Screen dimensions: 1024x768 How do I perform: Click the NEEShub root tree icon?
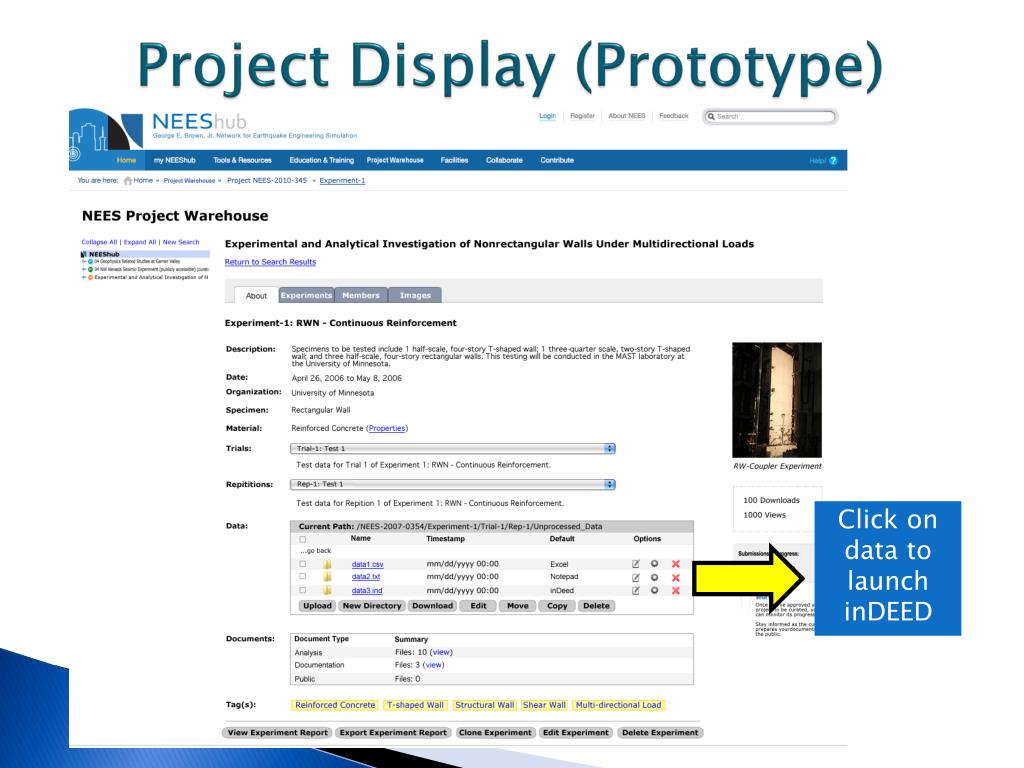(x=84, y=254)
